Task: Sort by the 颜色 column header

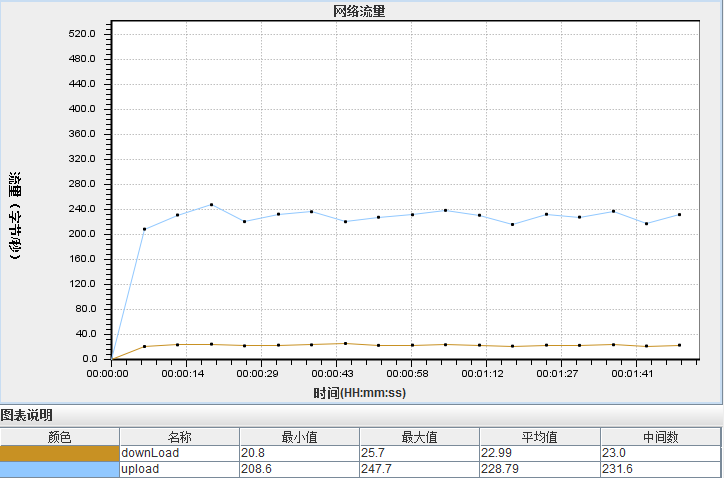Action: click(60, 437)
